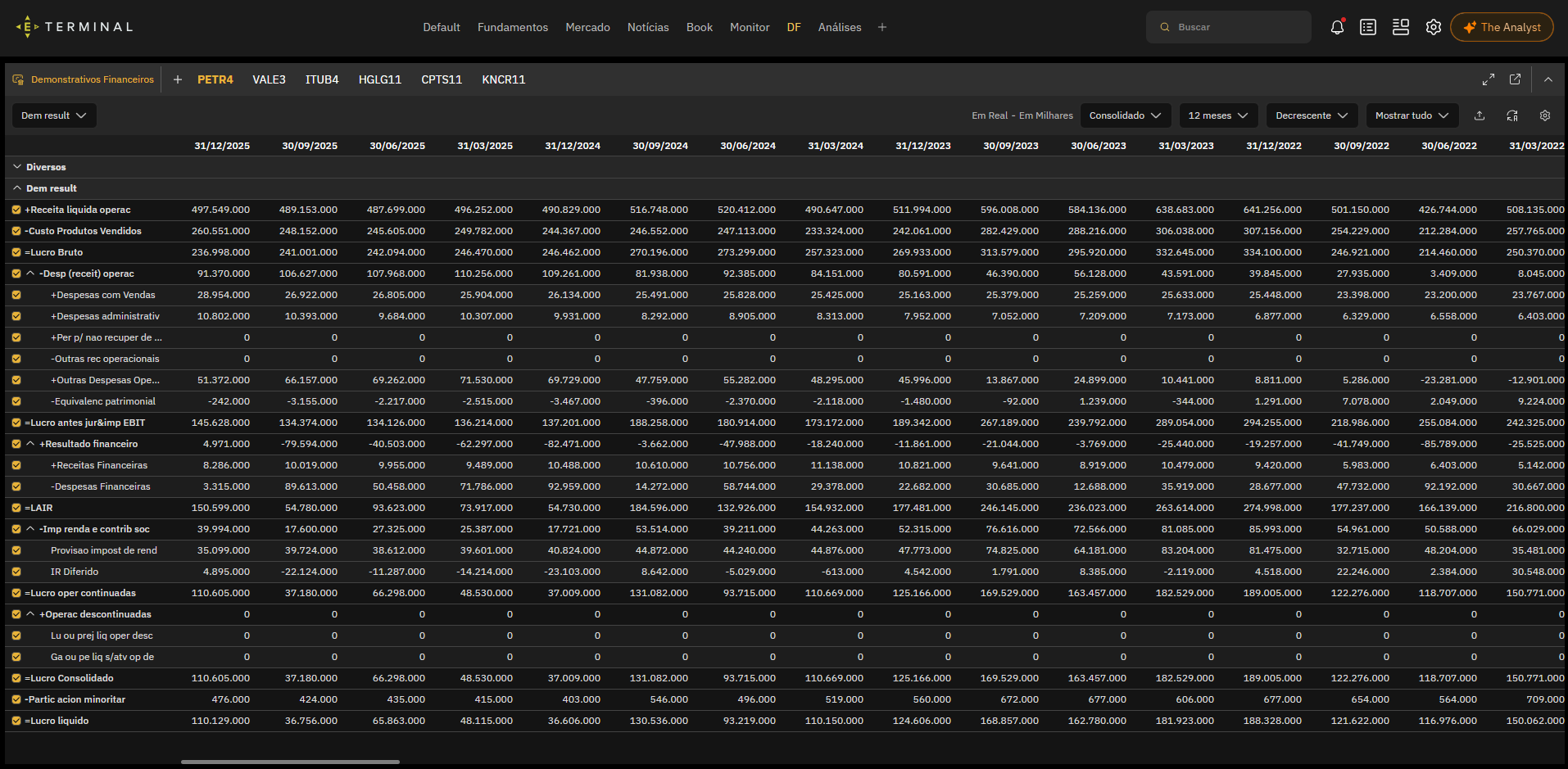Toggle checkbox for Despesas com Vendas
Image resolution: width=1568 pixels, height=769 pixels.
[x=16, y=295]
